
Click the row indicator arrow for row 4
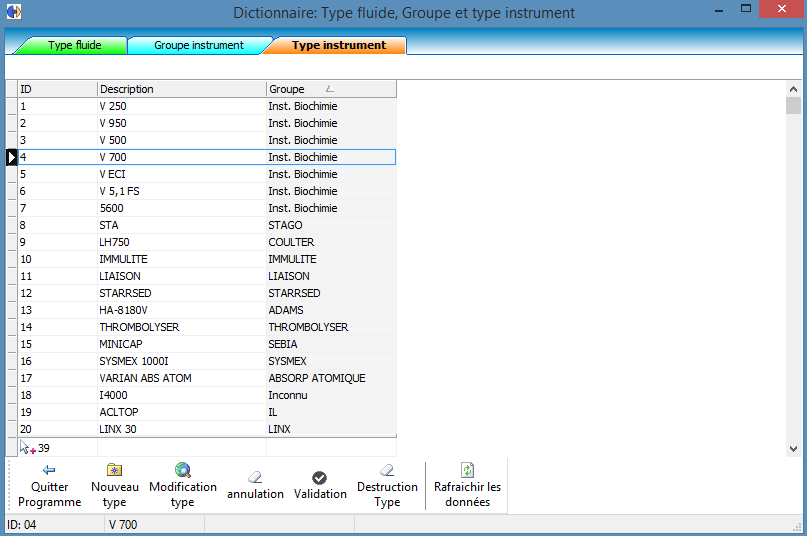[11, 157]
